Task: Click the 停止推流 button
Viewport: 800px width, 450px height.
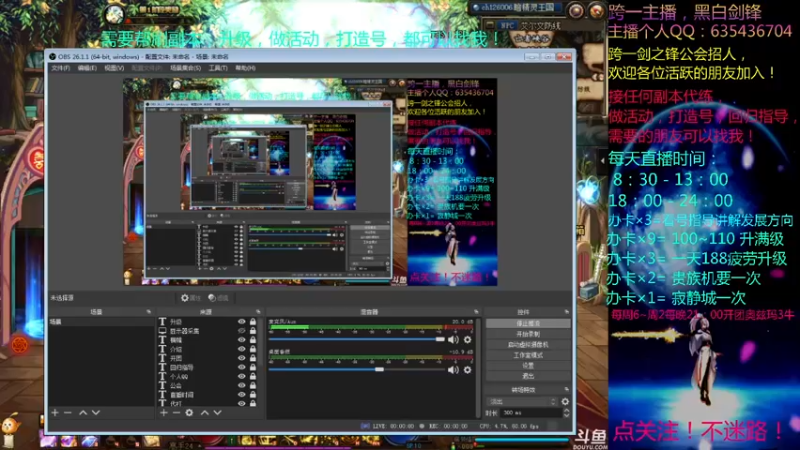Action: pos(528,323)
